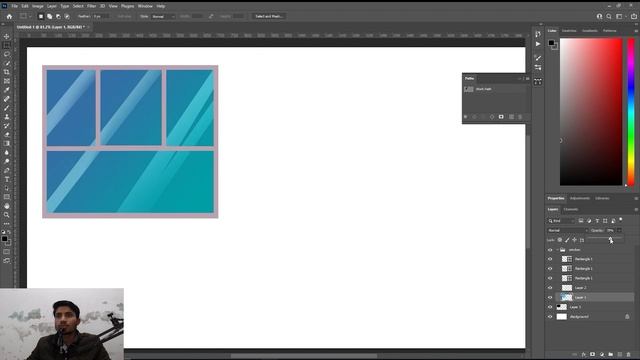Open the Image menu
The height and width of the screenshot is (360, 640).
click(38, 6)
